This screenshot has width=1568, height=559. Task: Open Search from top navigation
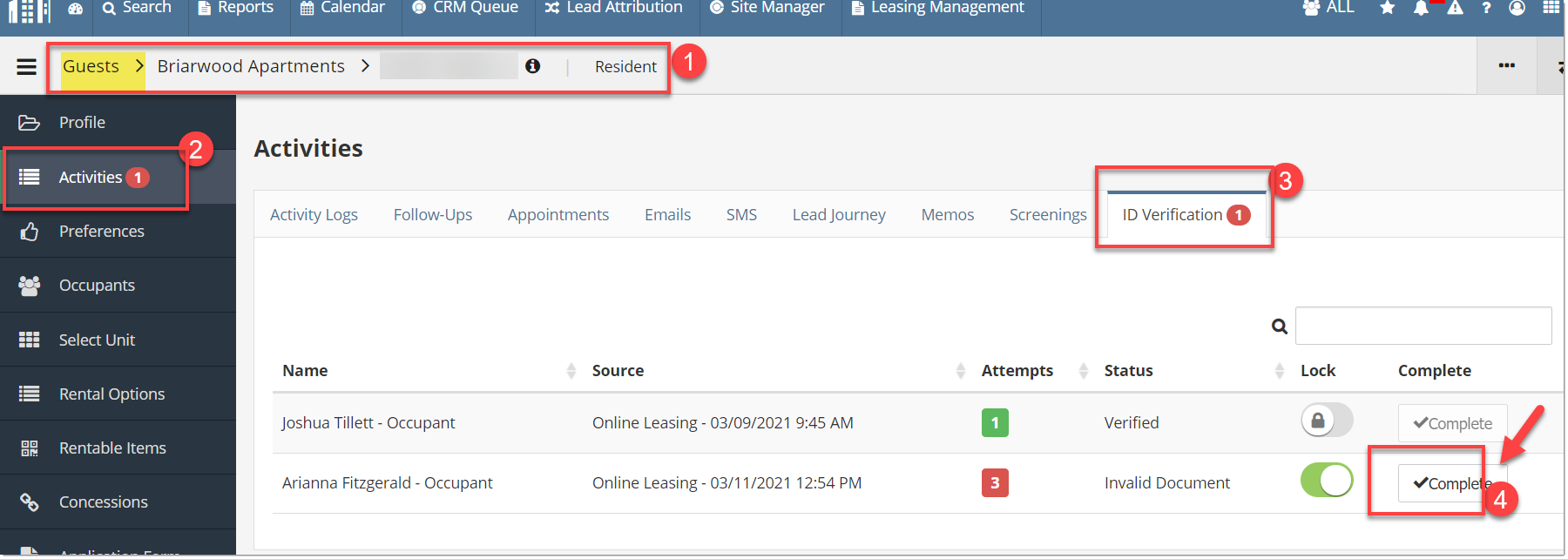[x=137, y=8]
